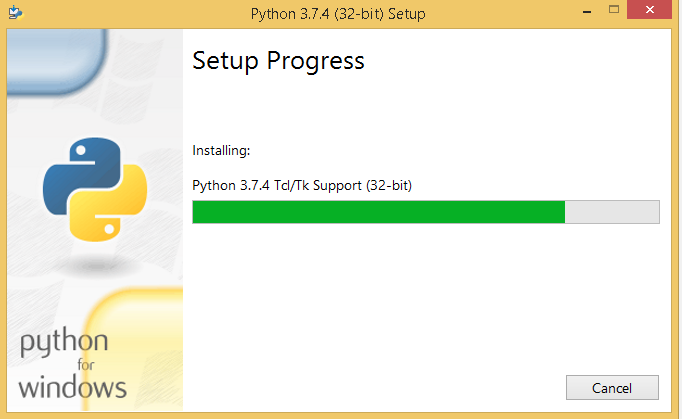Click the "Installing:" label

(x=220, y=150)
